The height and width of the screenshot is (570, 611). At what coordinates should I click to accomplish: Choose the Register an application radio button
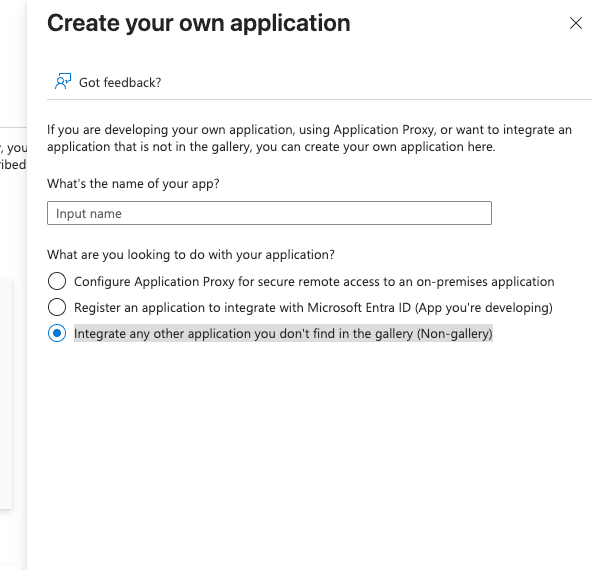57,308
